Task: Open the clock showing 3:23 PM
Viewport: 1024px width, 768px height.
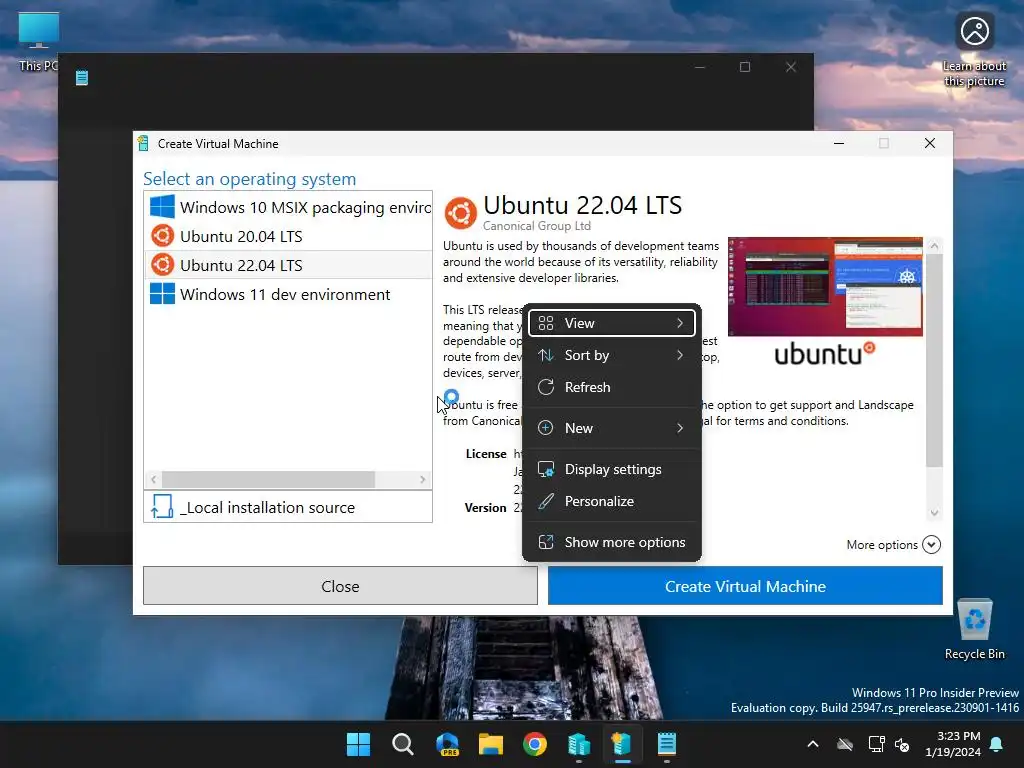Action: tap(953, 744)
